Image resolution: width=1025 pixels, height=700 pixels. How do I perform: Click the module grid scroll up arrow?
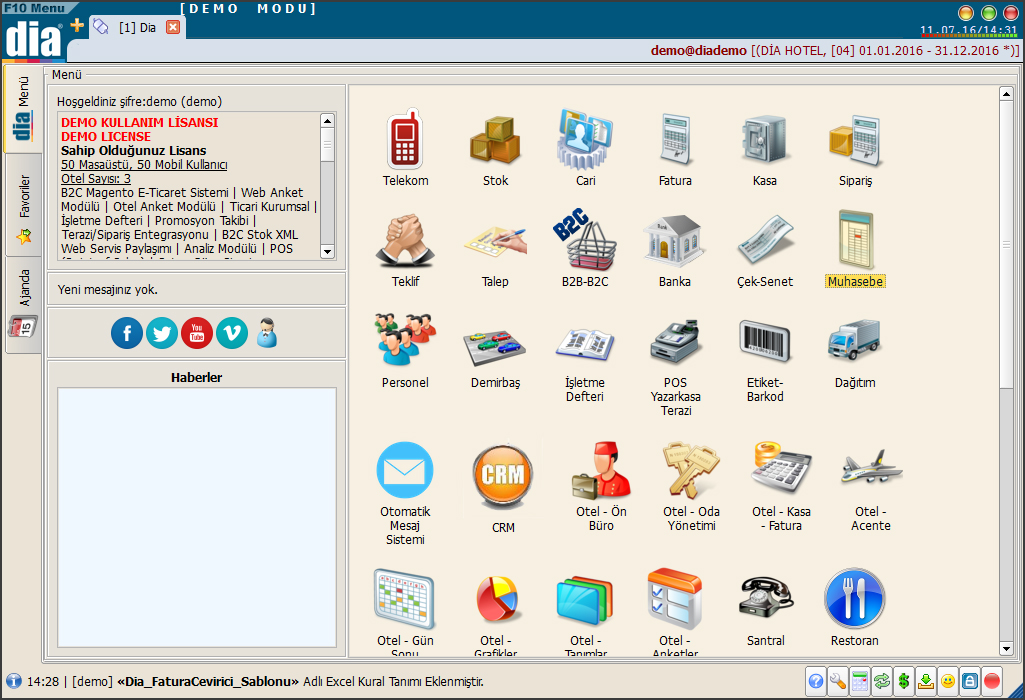[x=1006, y=94]
